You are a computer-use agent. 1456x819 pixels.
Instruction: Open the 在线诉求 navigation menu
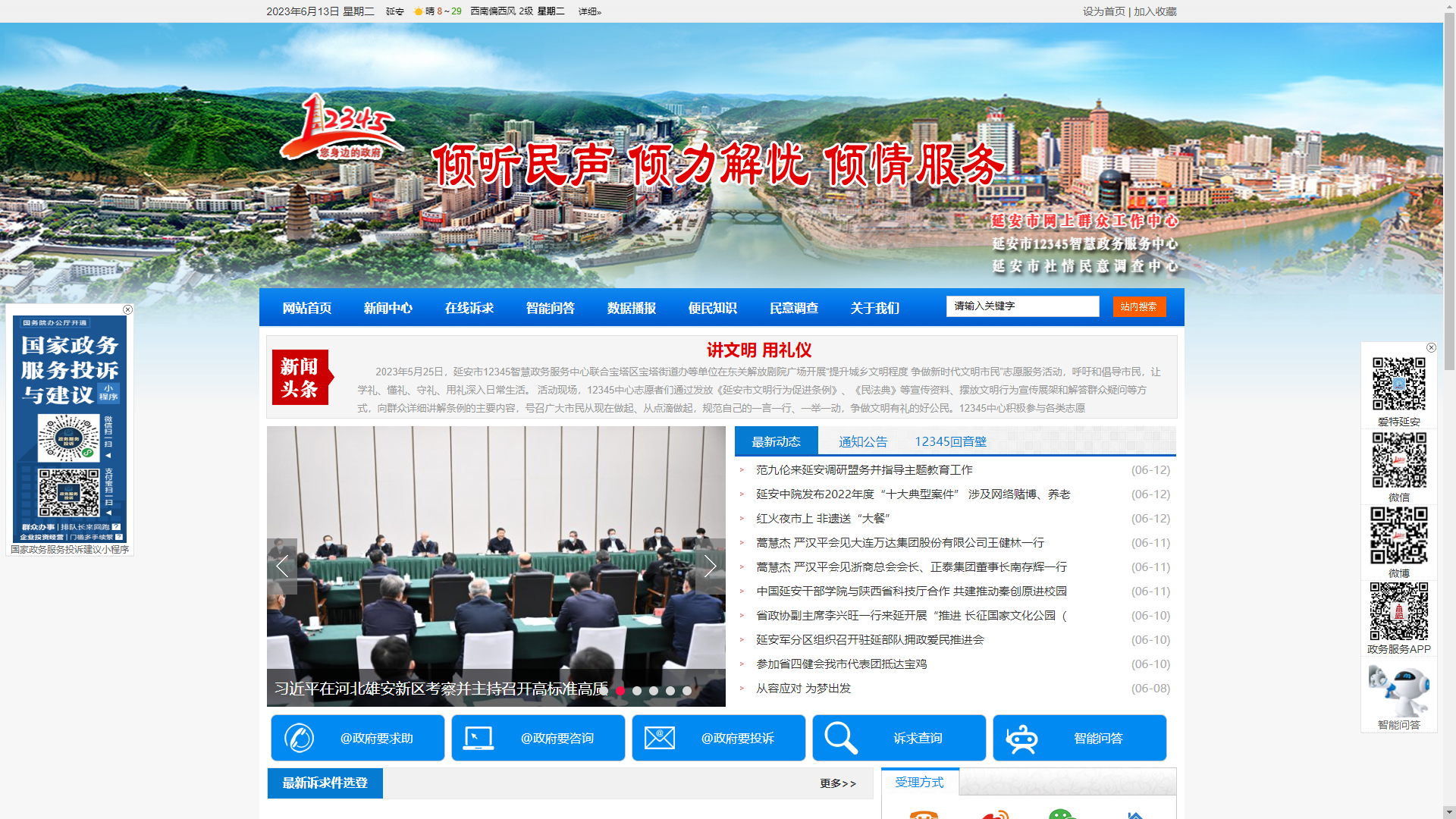469,308
